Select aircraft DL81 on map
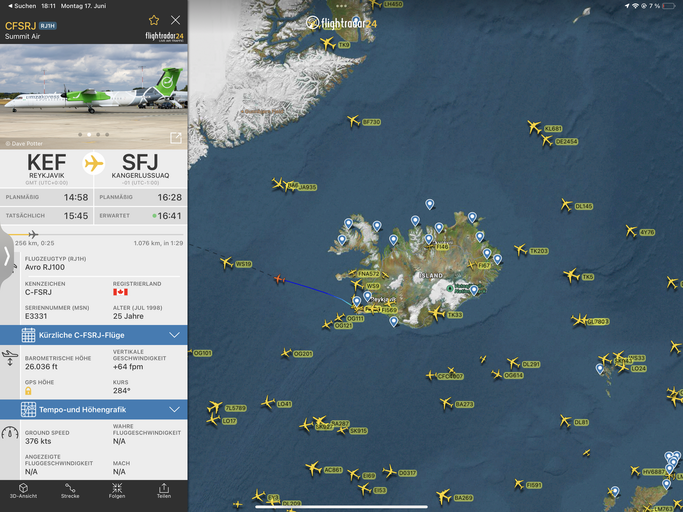 pos(565,421)
